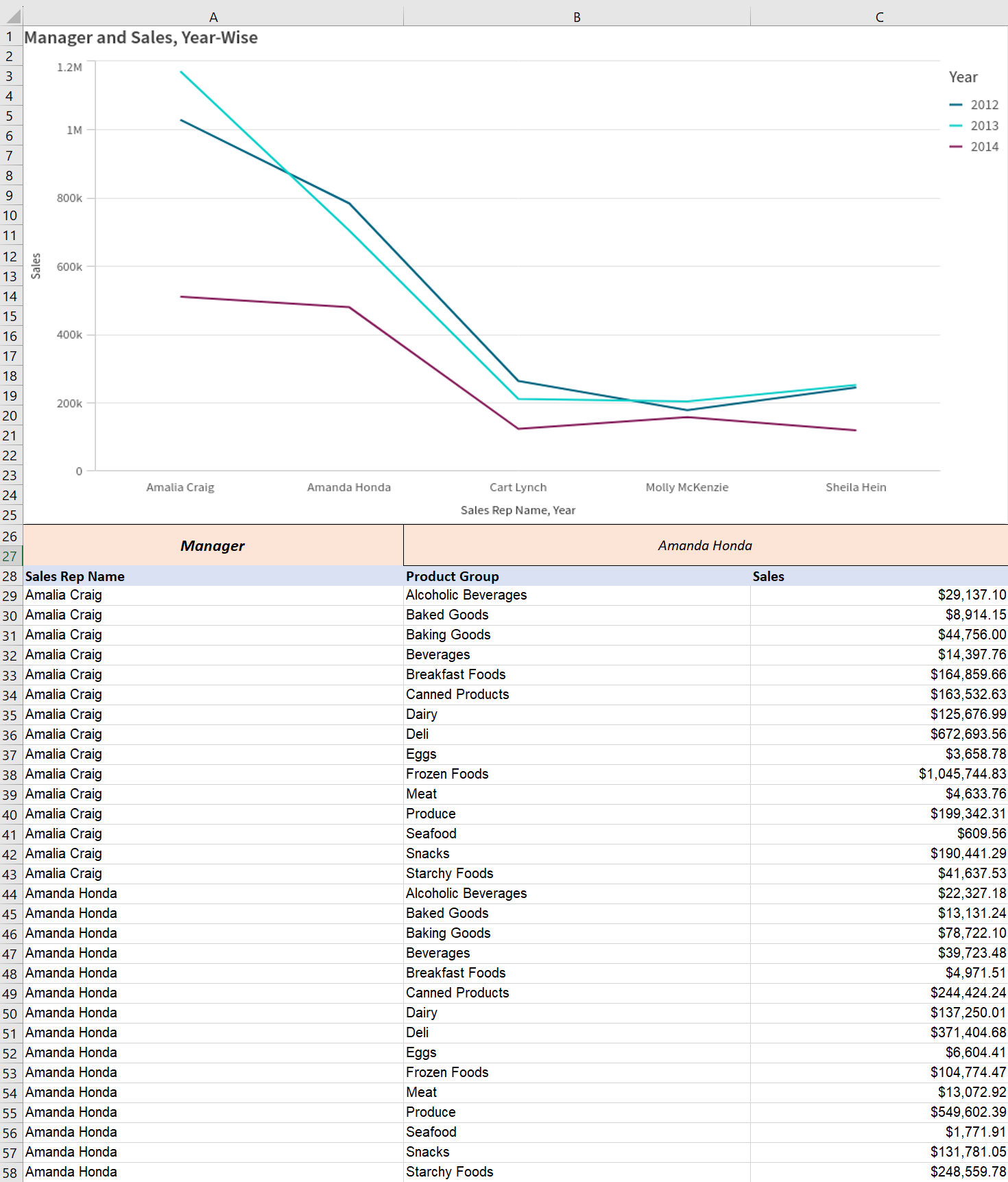Click the cell with $609.56
Image resolution: width=1008 pixels, height=1182 pixels.
879,834
